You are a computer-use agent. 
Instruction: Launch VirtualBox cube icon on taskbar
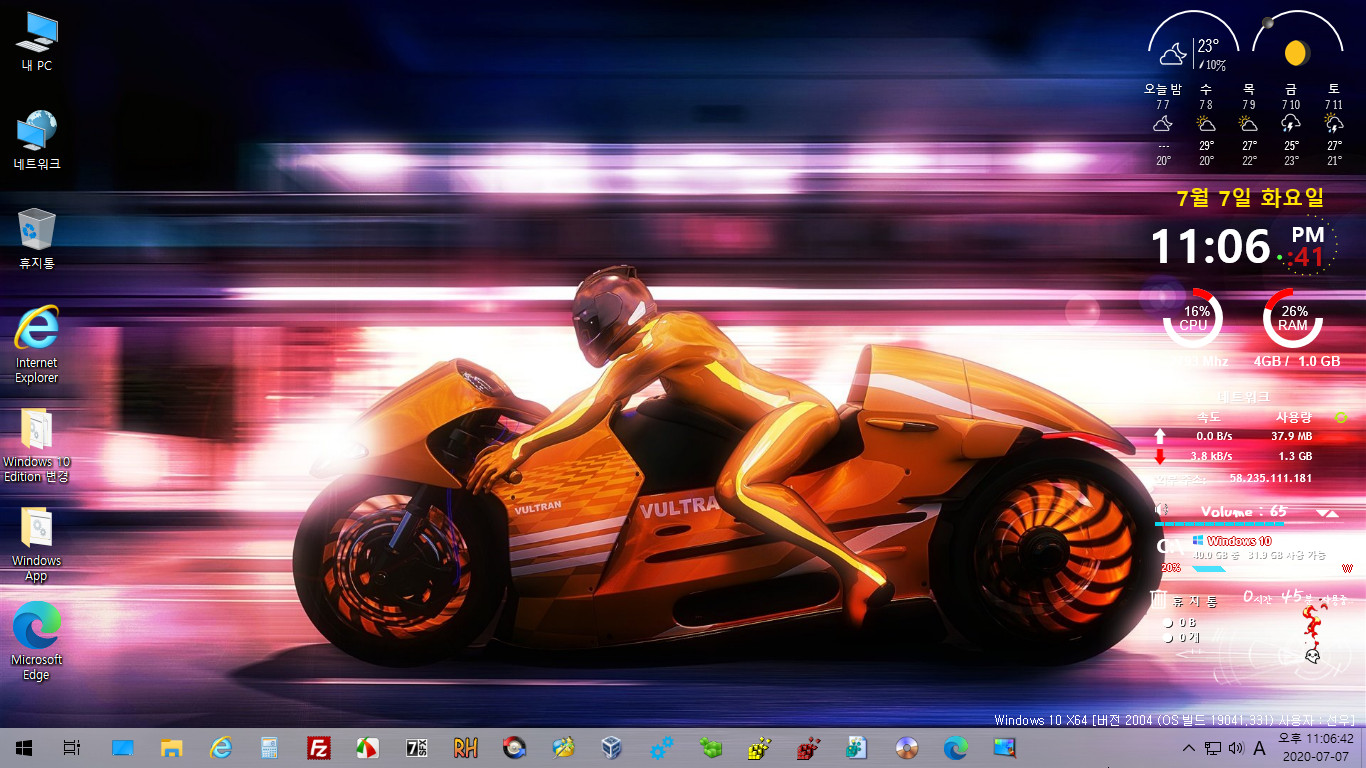tap(612, 747)
